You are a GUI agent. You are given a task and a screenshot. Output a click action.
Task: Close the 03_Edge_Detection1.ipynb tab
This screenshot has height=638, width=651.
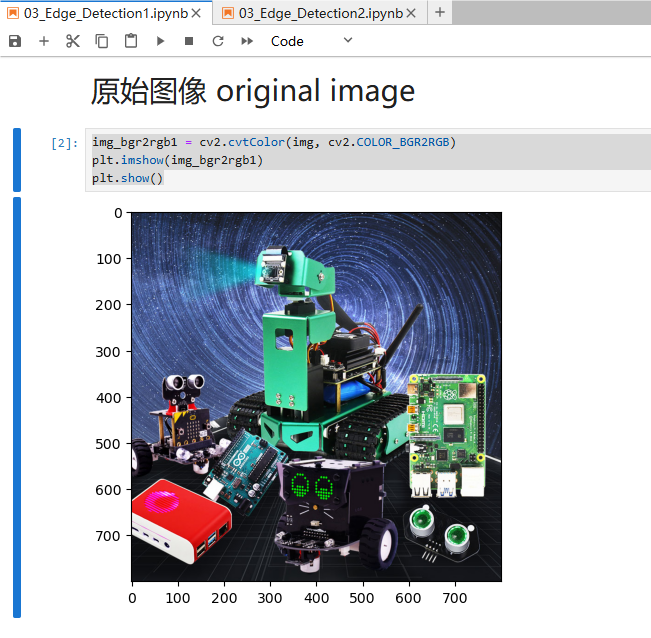pos(196,13)
